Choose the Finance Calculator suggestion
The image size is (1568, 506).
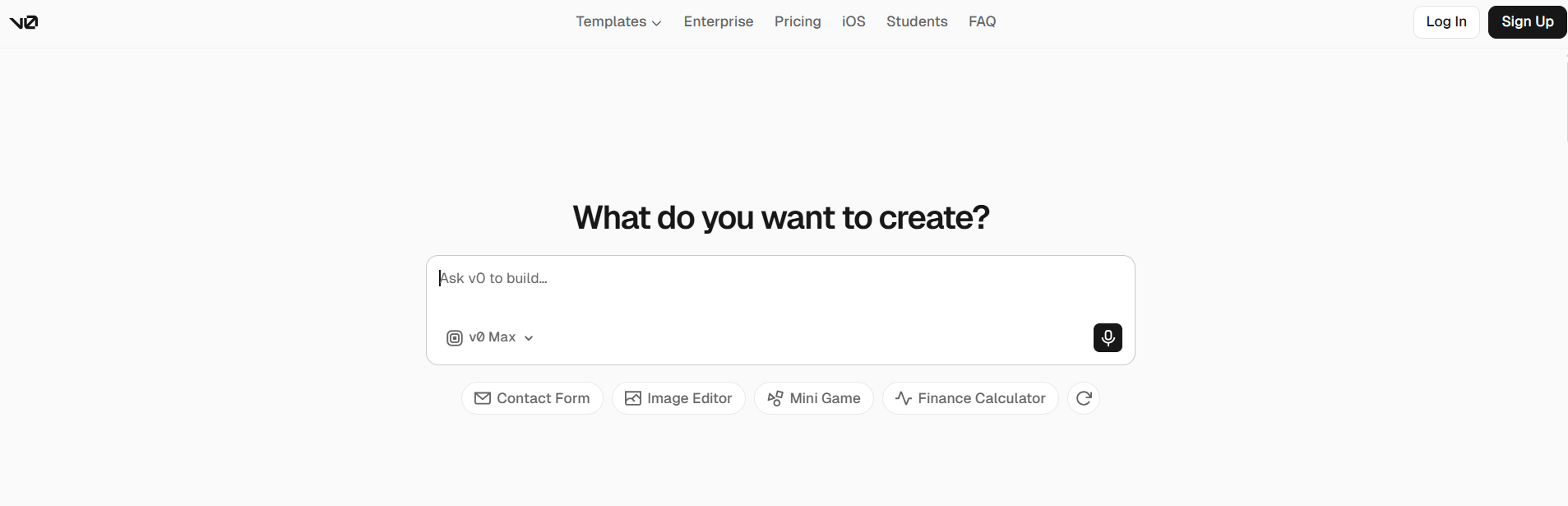pyautogui.click(x=970, y=398)
